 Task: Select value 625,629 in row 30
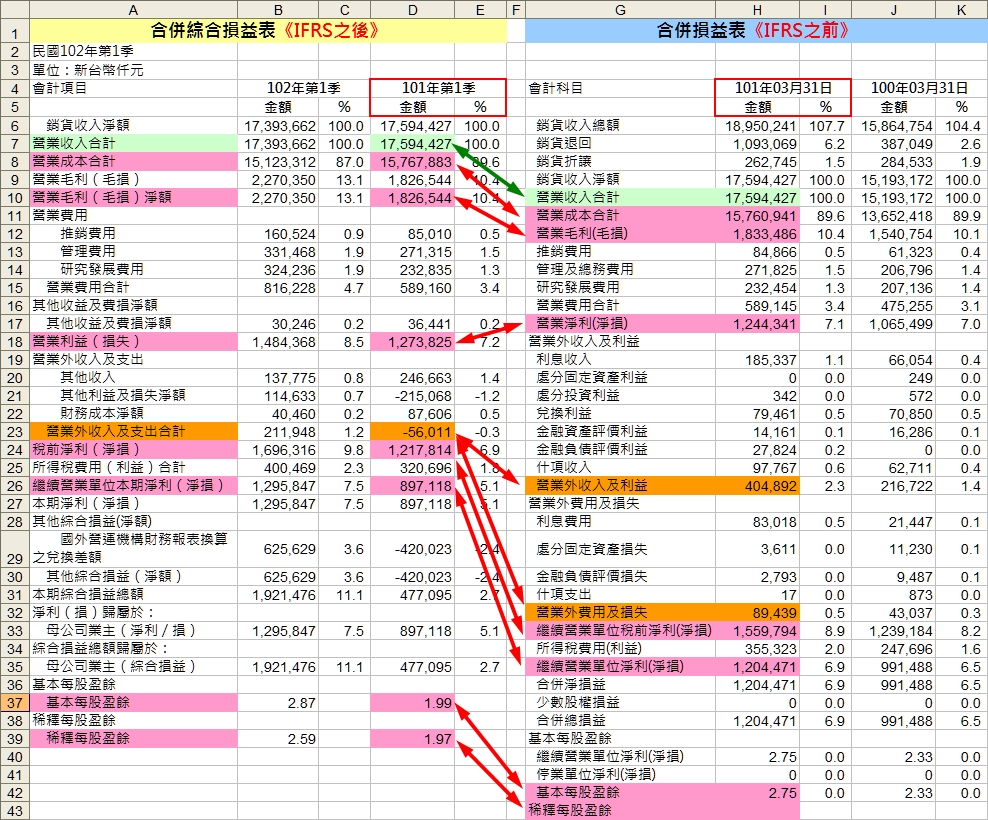coord(279,577)
